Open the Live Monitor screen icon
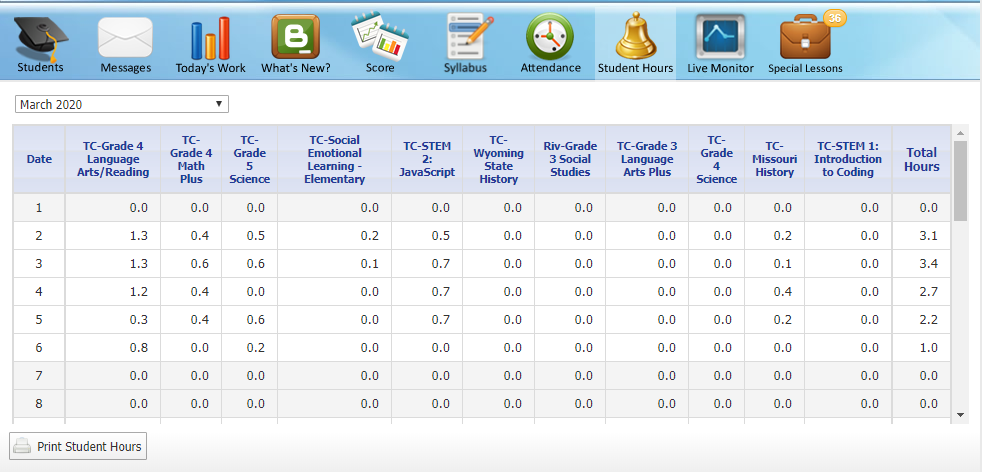982x472 pixels. tap(720, 36)
